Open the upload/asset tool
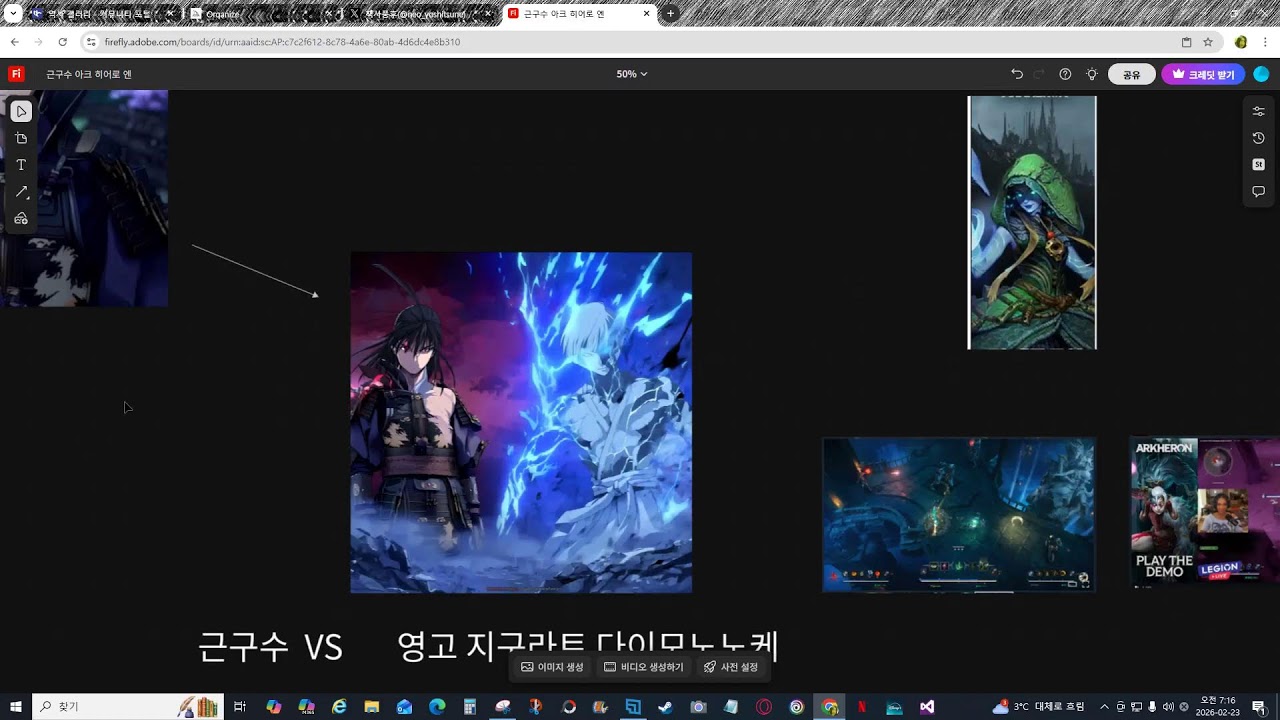1280x720 pixels. [x=21, y=219]
